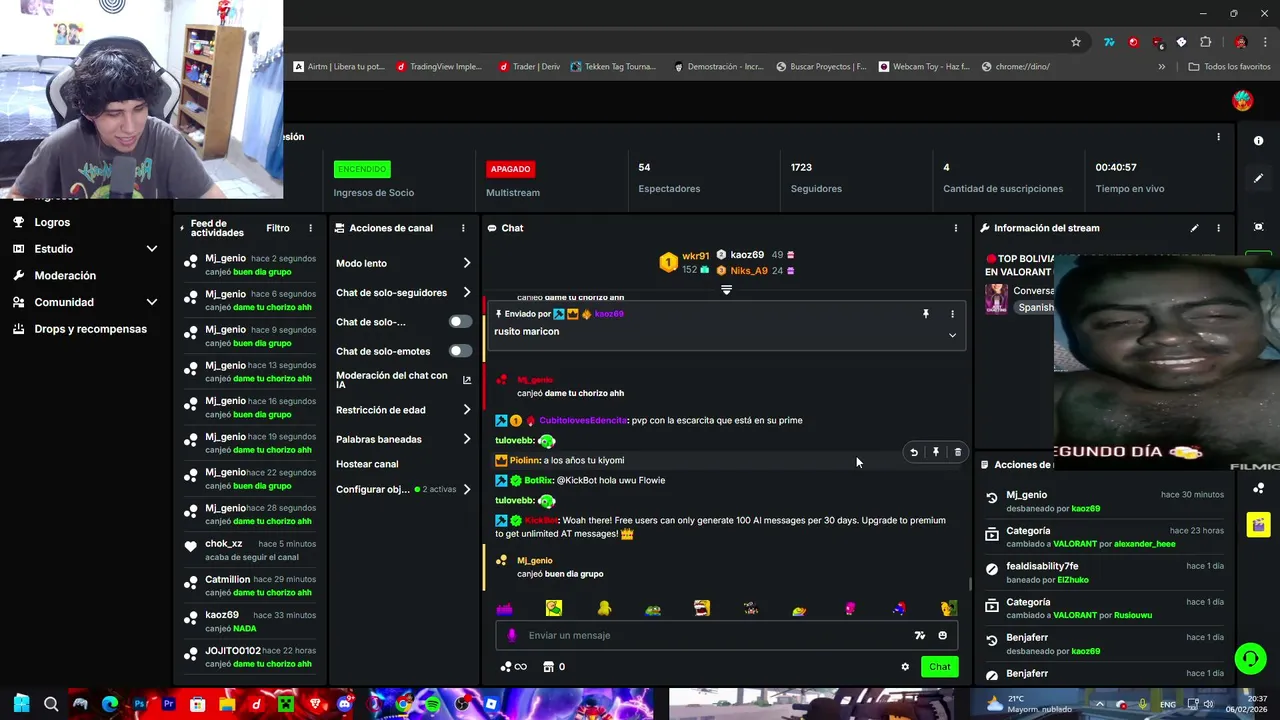Click the 7TV extension in Chrome toolbar
The image size is (1280, 720).
click(1109, 42)
